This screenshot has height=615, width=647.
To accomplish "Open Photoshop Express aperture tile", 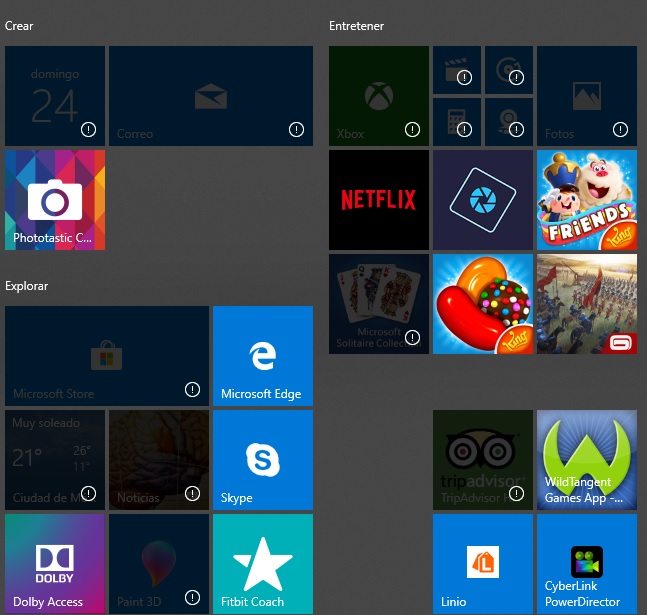I will coord(483,200).
